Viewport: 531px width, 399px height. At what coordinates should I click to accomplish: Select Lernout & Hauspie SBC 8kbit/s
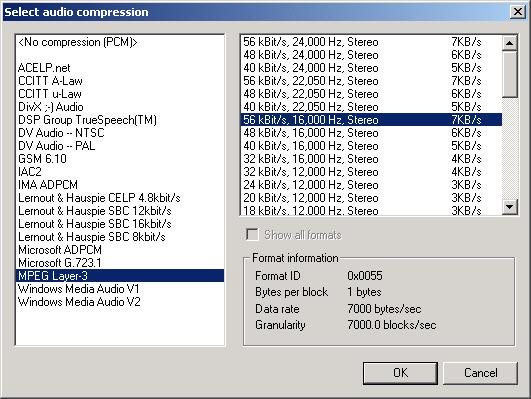[x=120, y=237]
